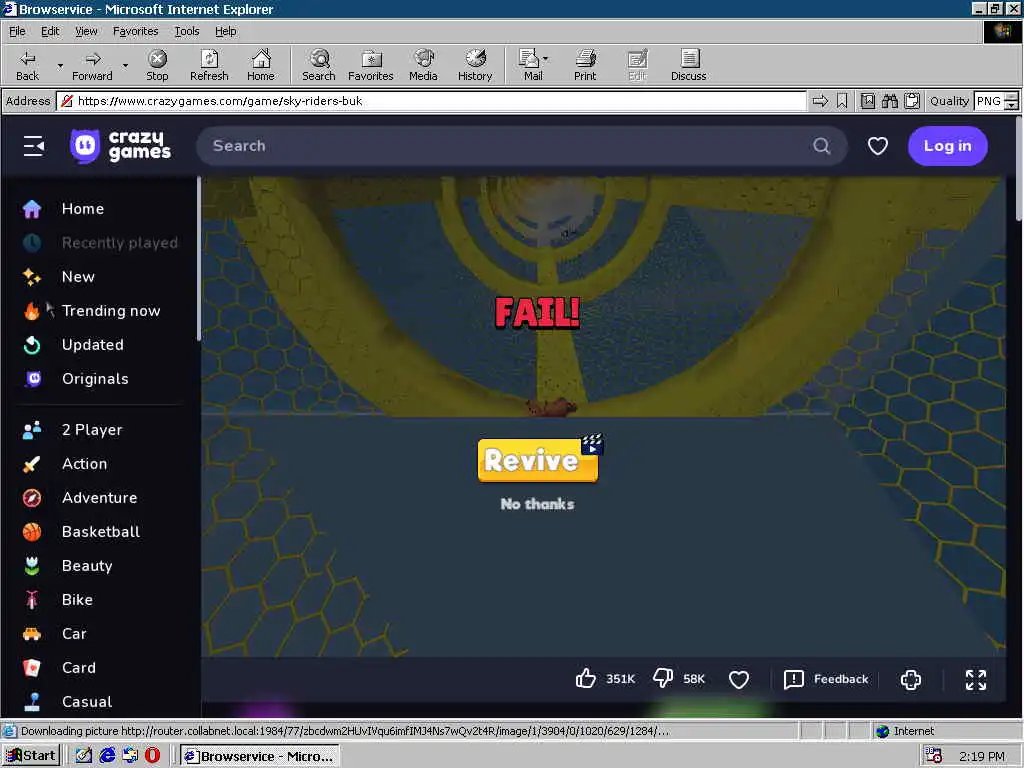
Task: Open the File menu
Action: pyautogui.click(x=17, y=31)
